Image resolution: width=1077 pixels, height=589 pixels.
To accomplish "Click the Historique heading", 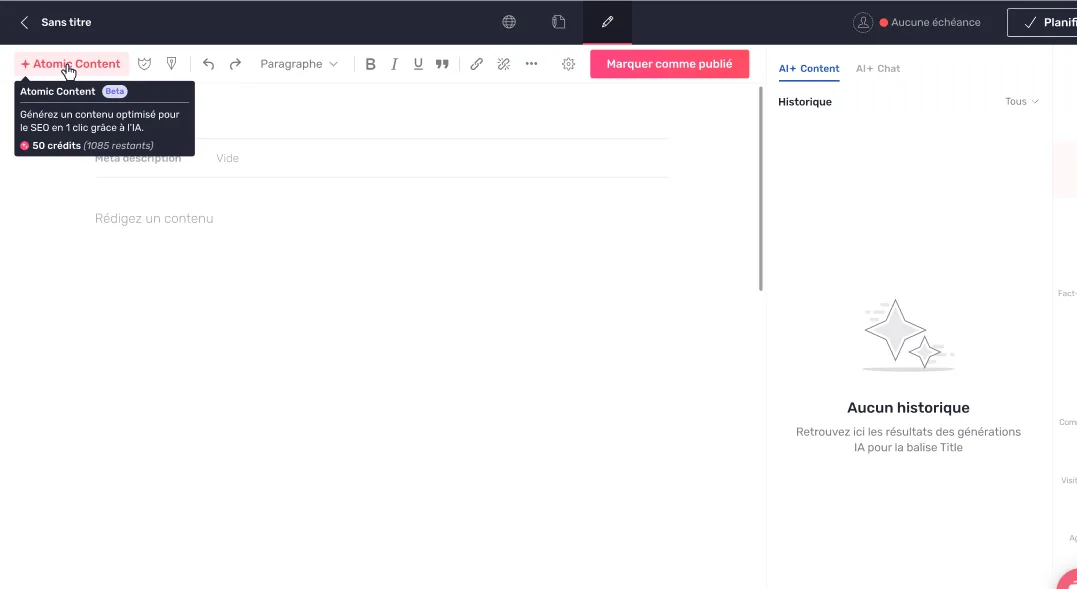I will click(x=805, y=102).
